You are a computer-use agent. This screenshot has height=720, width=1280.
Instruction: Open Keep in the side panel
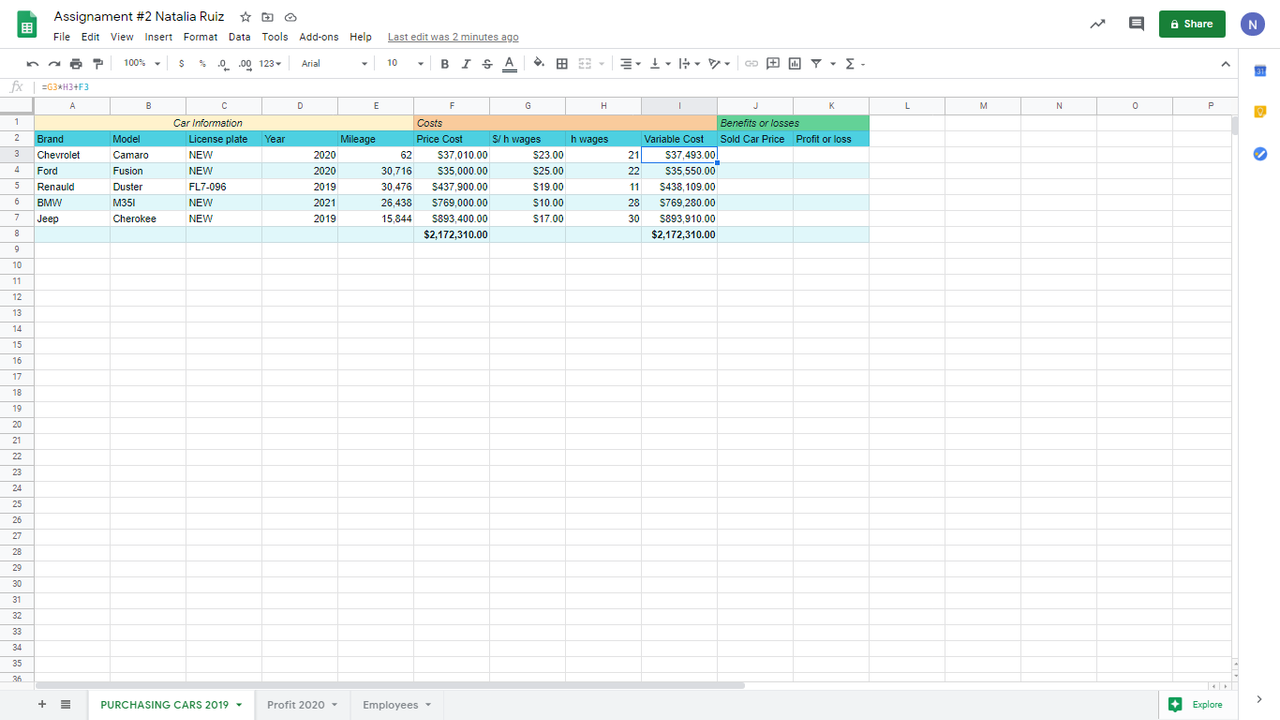click(1260, 111)
